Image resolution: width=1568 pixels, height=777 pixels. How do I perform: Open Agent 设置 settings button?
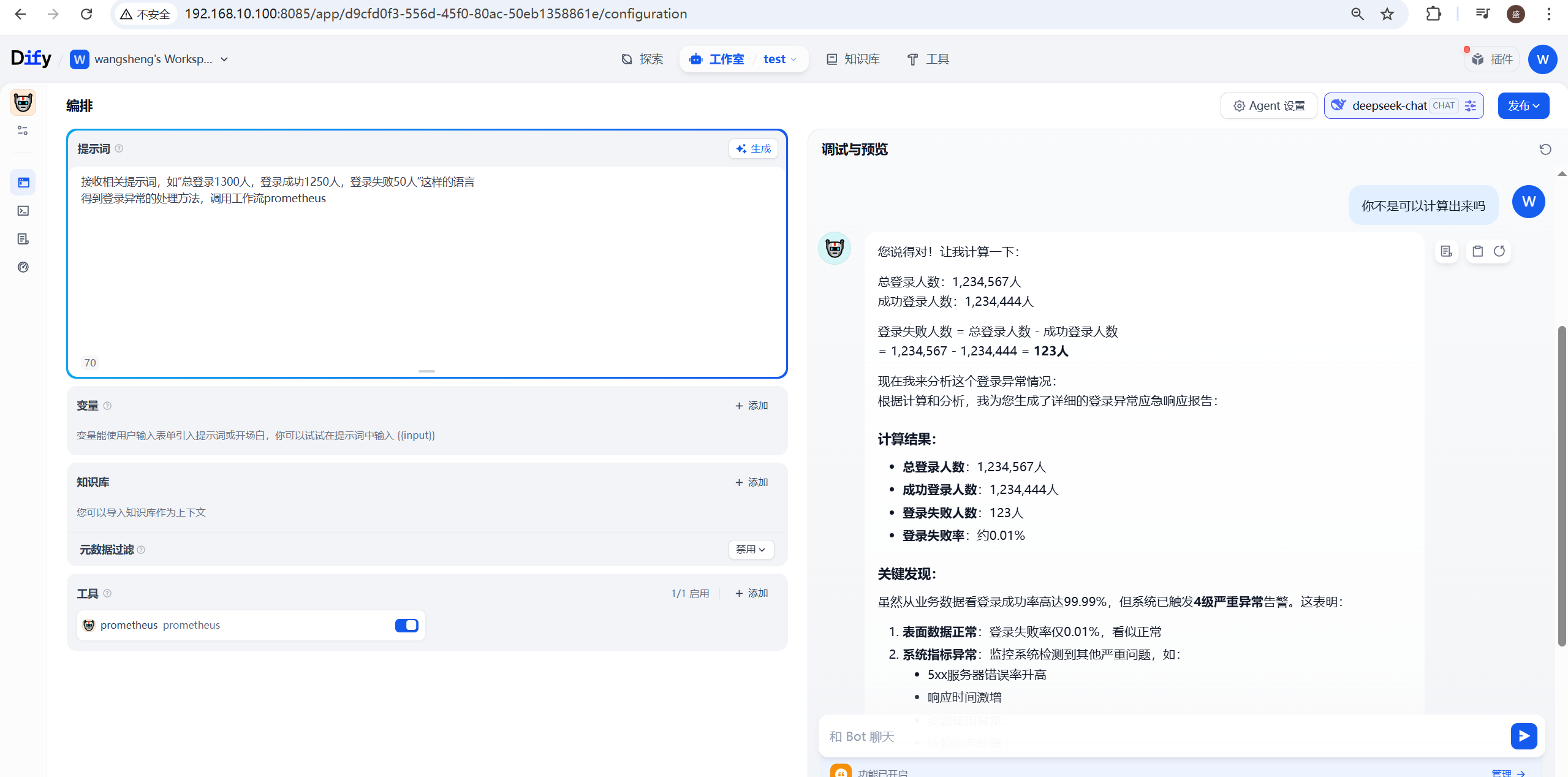1268,106
